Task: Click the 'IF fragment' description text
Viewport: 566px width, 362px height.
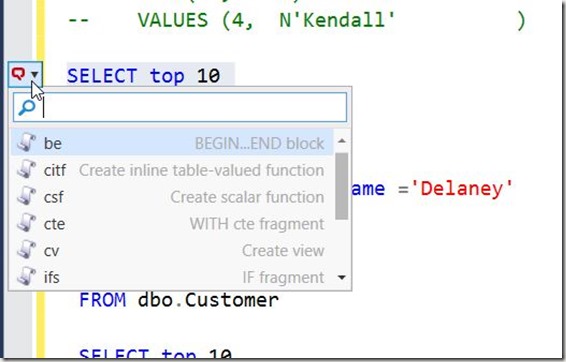Action: coord(283,277)
